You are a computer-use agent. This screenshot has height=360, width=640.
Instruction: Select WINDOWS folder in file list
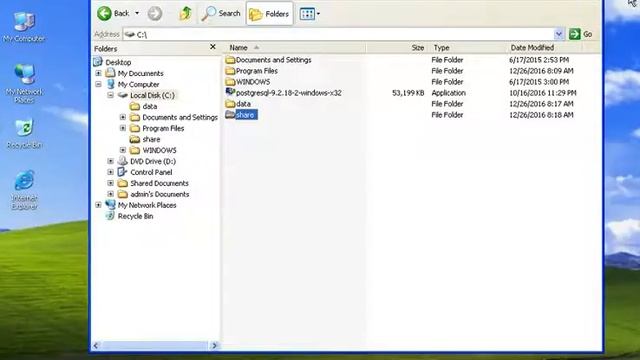pos(248,82)
